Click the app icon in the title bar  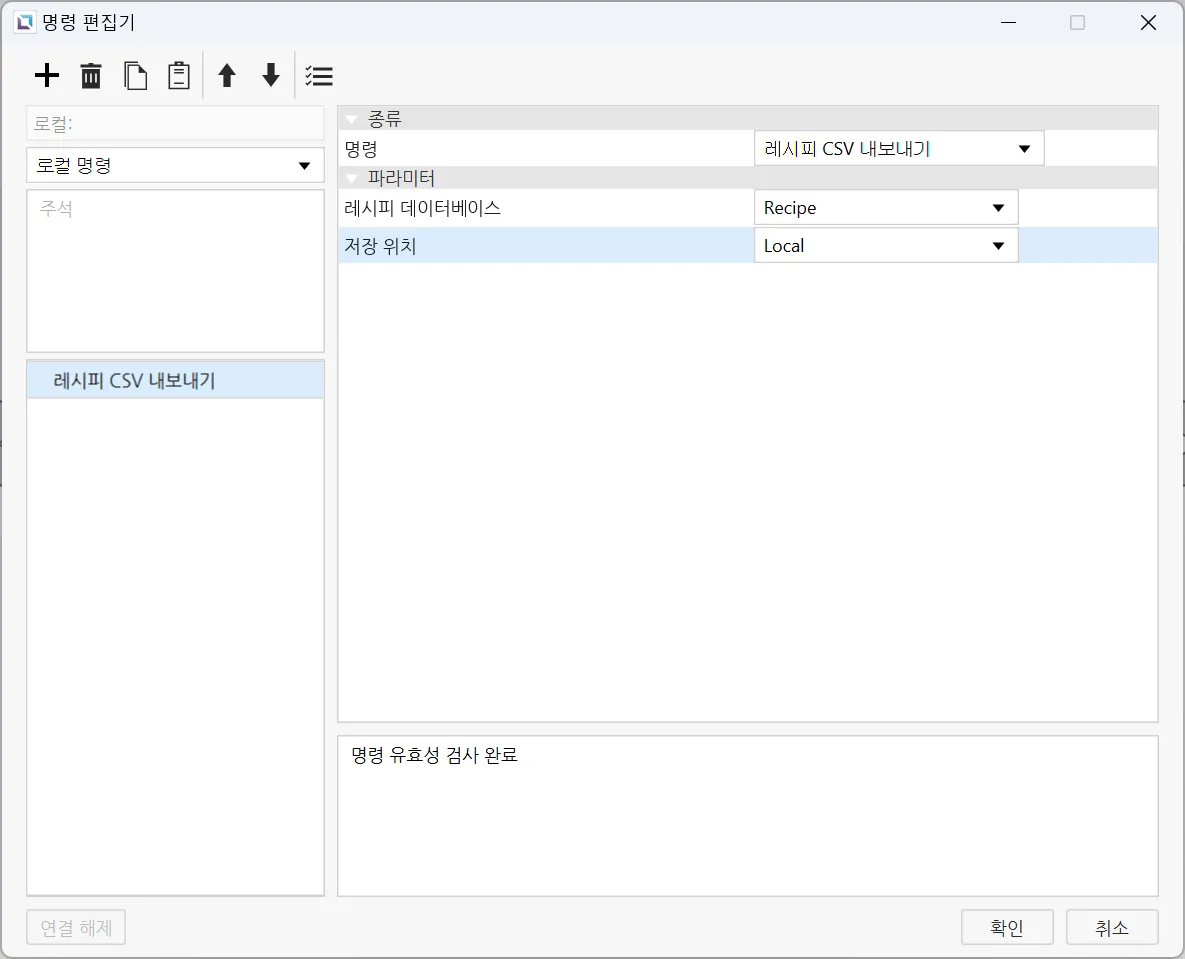tap(25, 22)
